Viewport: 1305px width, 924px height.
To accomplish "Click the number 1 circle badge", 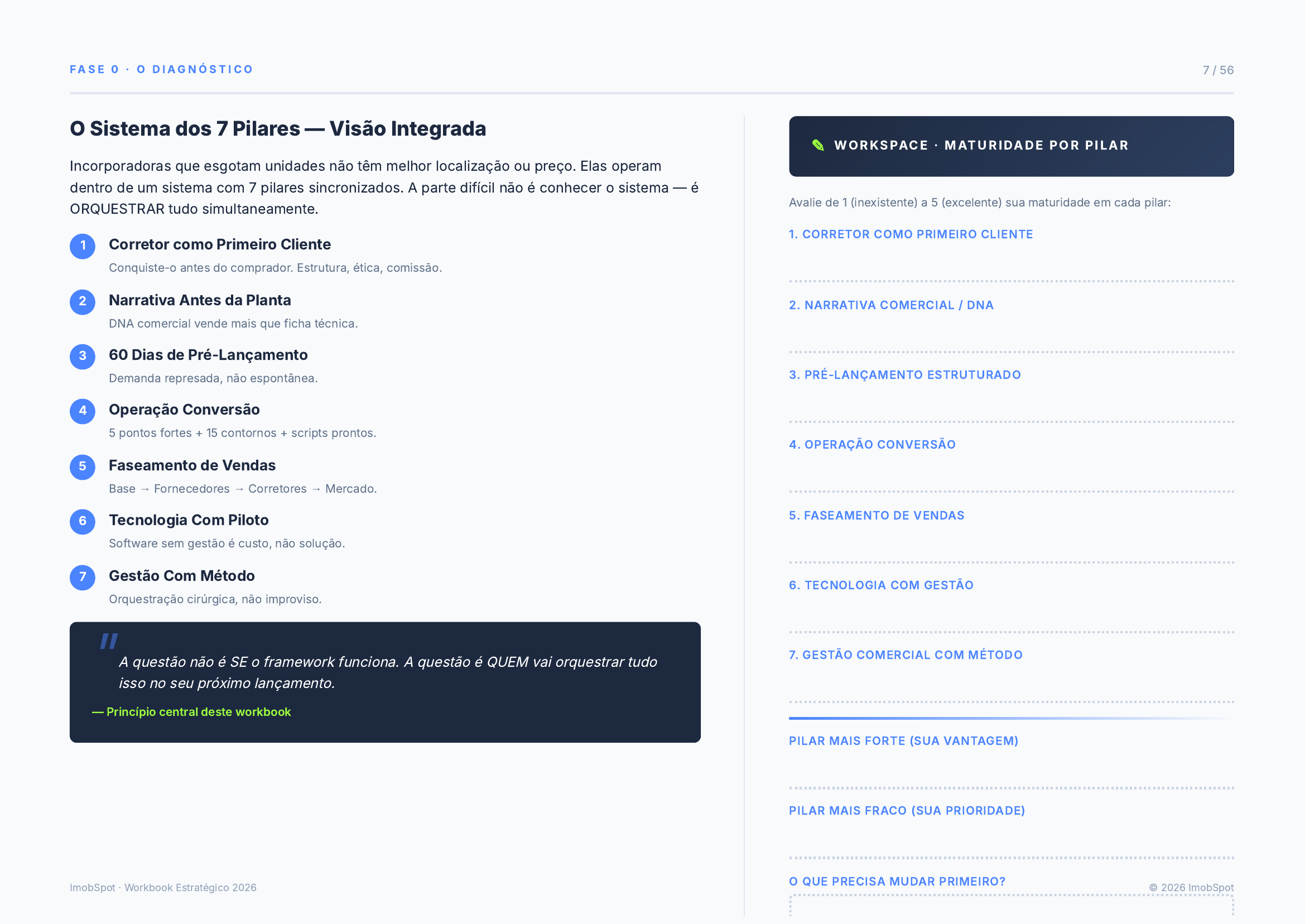I will (x=83, y=246).
